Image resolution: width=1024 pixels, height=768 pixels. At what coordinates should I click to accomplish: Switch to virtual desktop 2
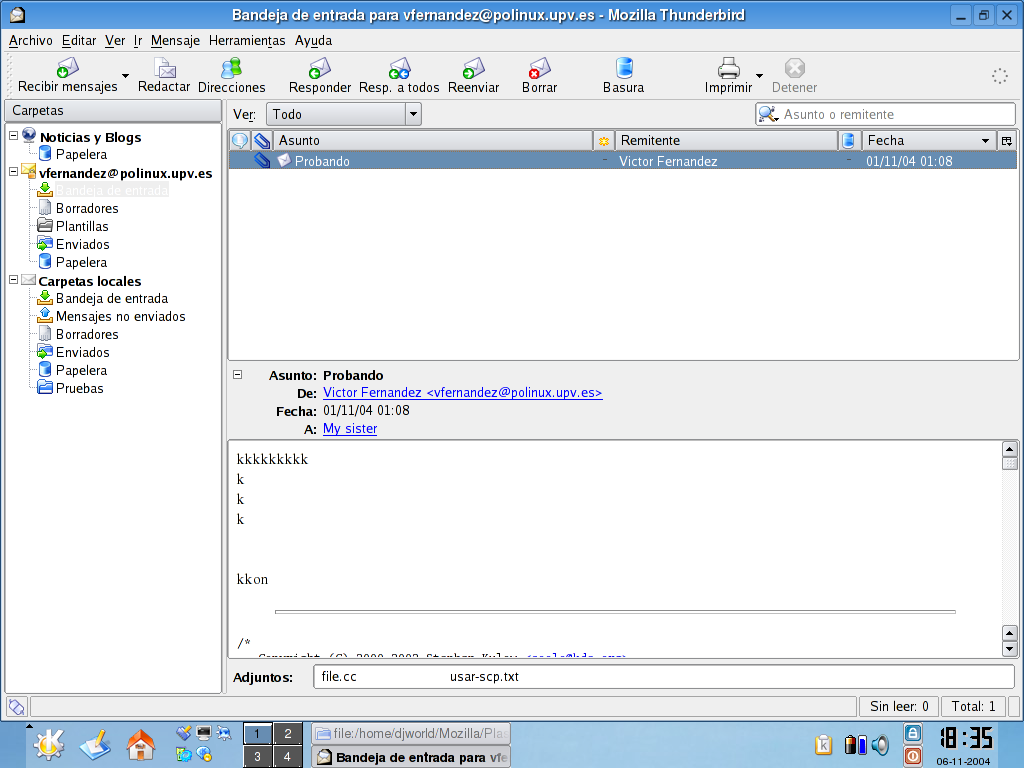click(288, 733)
